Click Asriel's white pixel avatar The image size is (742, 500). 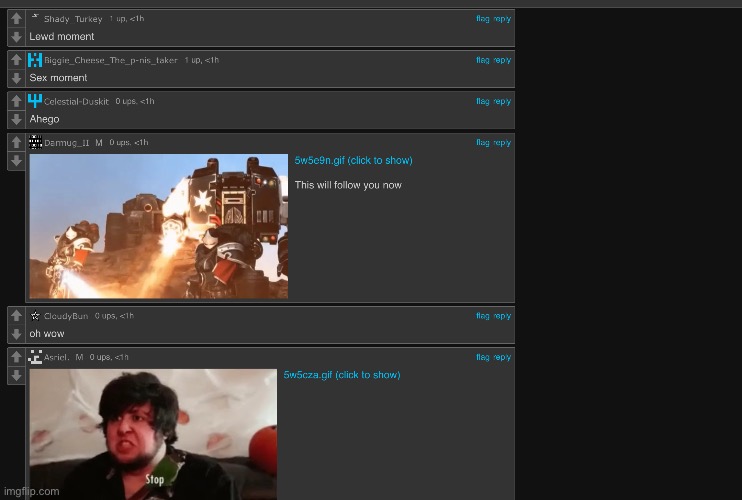click(35, 357)
